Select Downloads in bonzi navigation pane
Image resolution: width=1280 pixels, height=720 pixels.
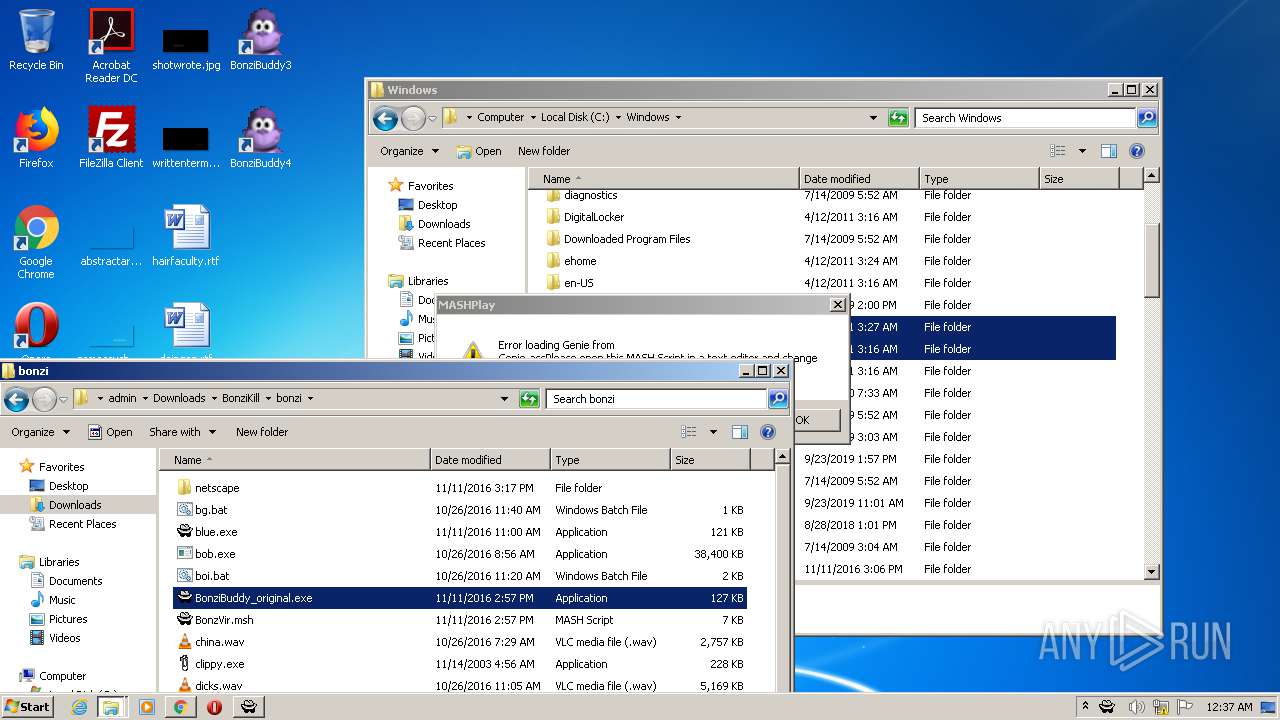coord(75,505)
